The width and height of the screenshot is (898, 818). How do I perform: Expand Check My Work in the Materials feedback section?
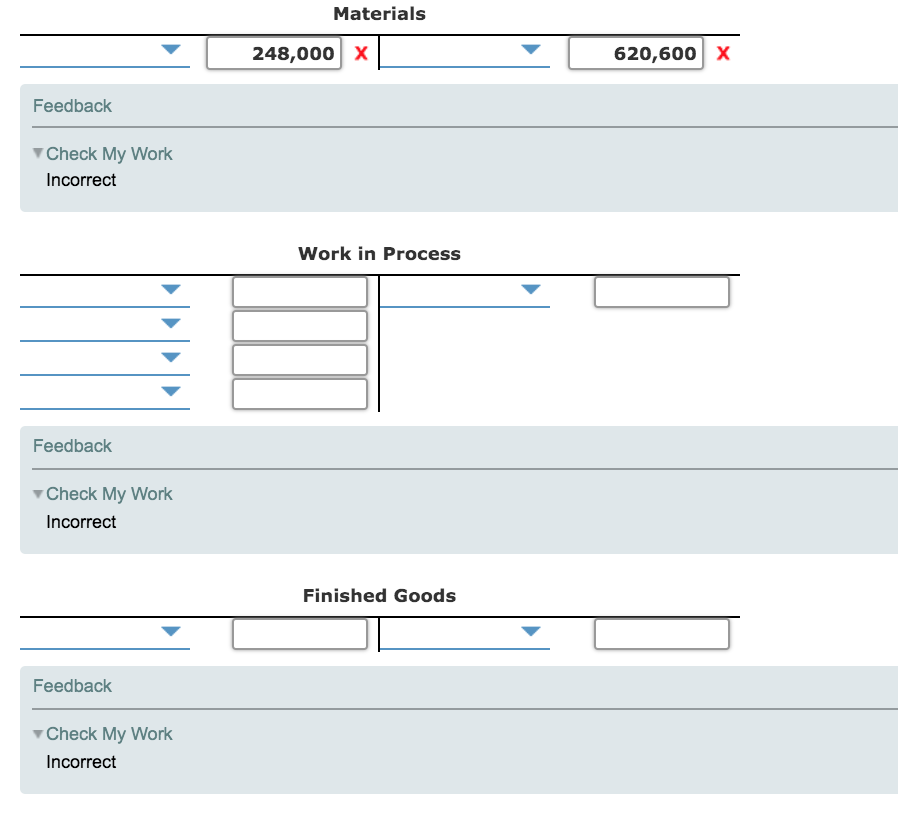click(x=109, y=154)
